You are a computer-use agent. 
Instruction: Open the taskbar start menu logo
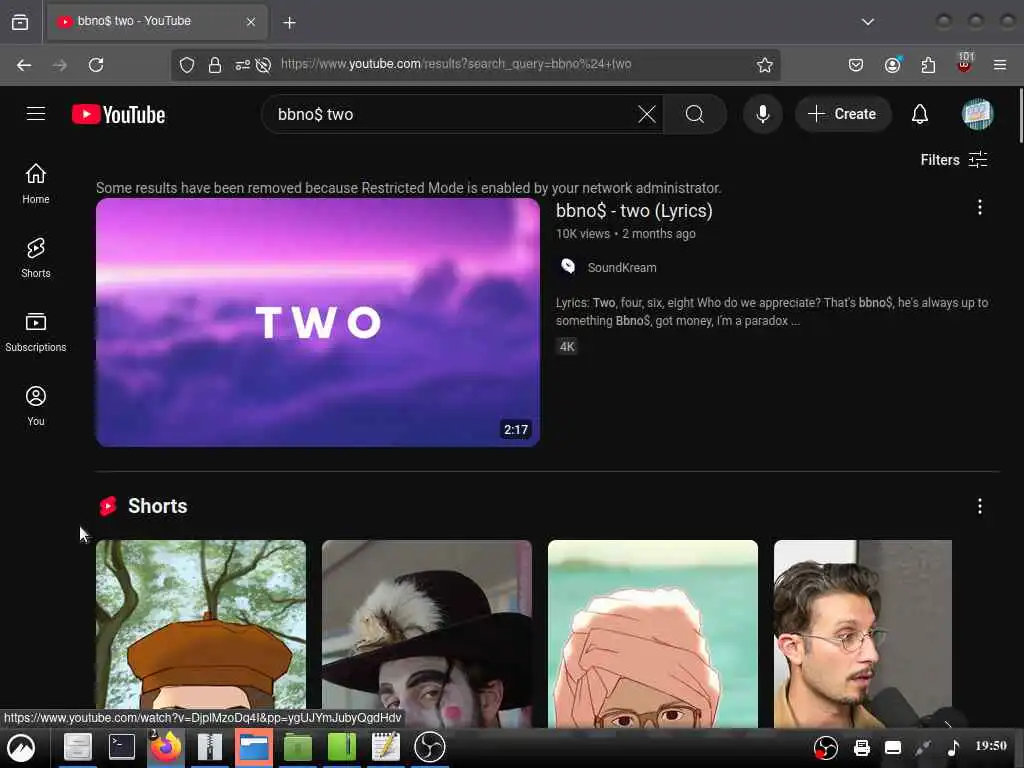(21, 748)
